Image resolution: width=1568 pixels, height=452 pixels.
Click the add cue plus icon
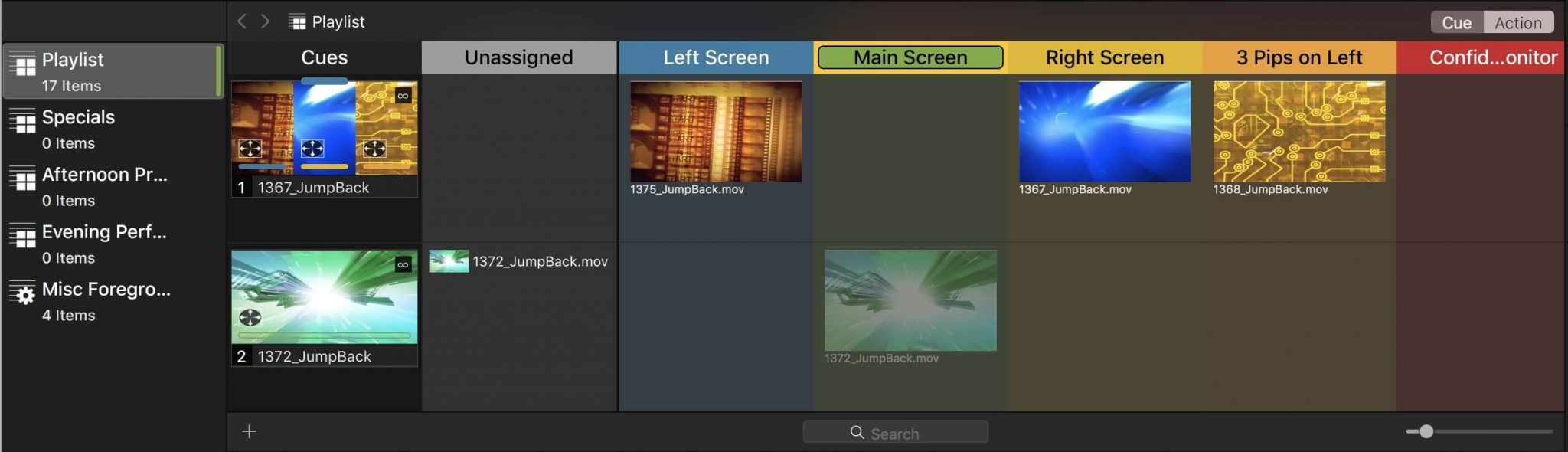coord(249,432)
